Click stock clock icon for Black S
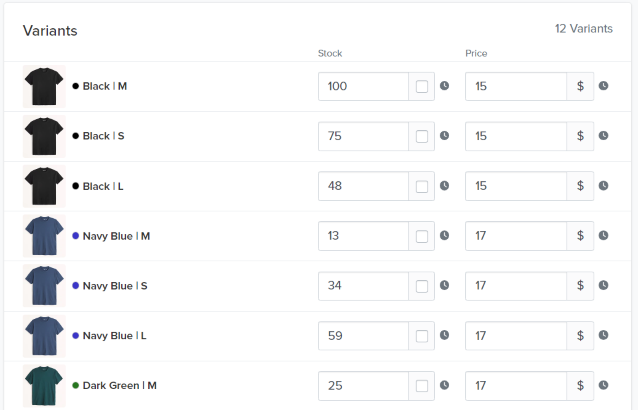This screenshot has height=410, width=638. (444, 135)
